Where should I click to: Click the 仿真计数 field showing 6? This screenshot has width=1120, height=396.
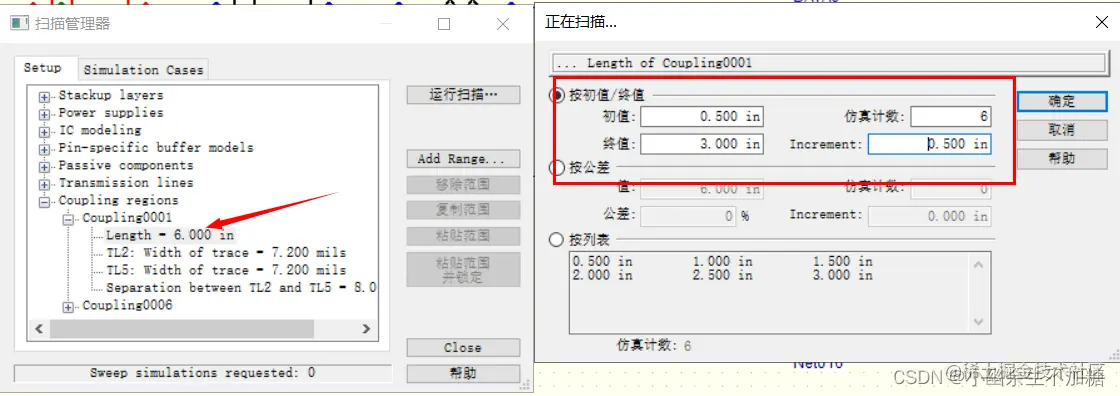click(x=951, y=117)
